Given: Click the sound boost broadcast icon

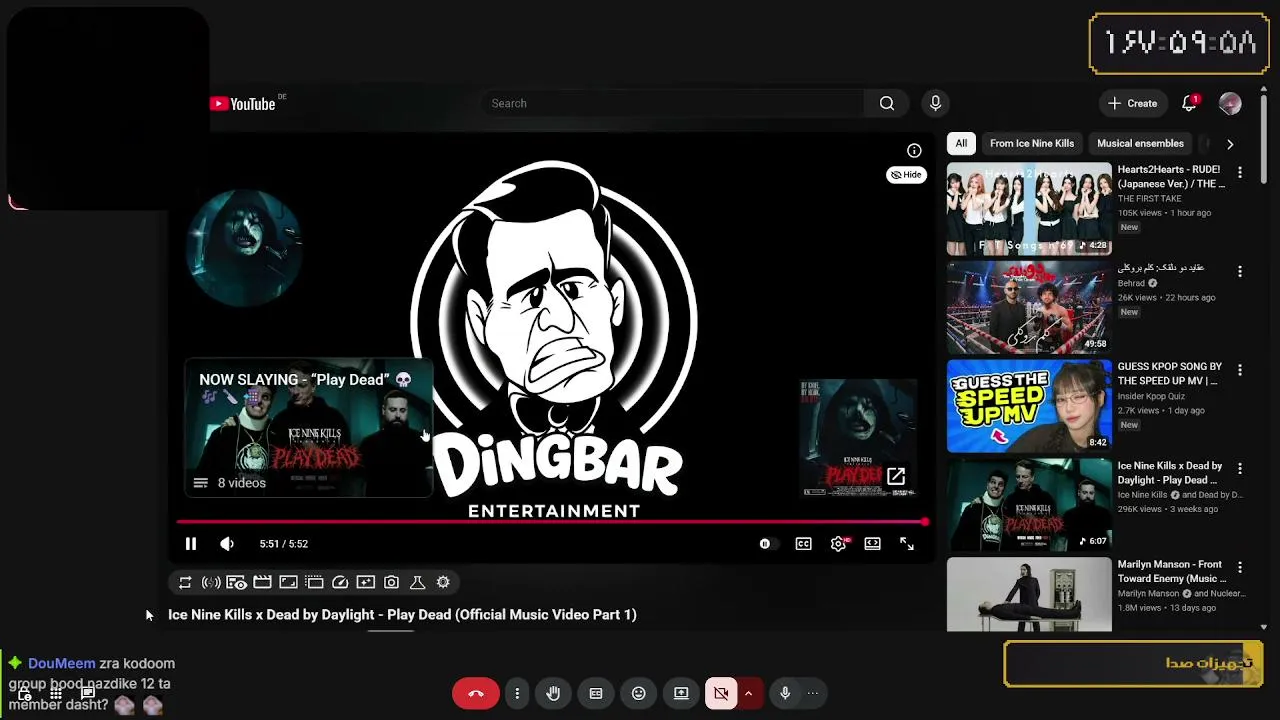Looking at the screenshot, I should [x=211, y=582].
